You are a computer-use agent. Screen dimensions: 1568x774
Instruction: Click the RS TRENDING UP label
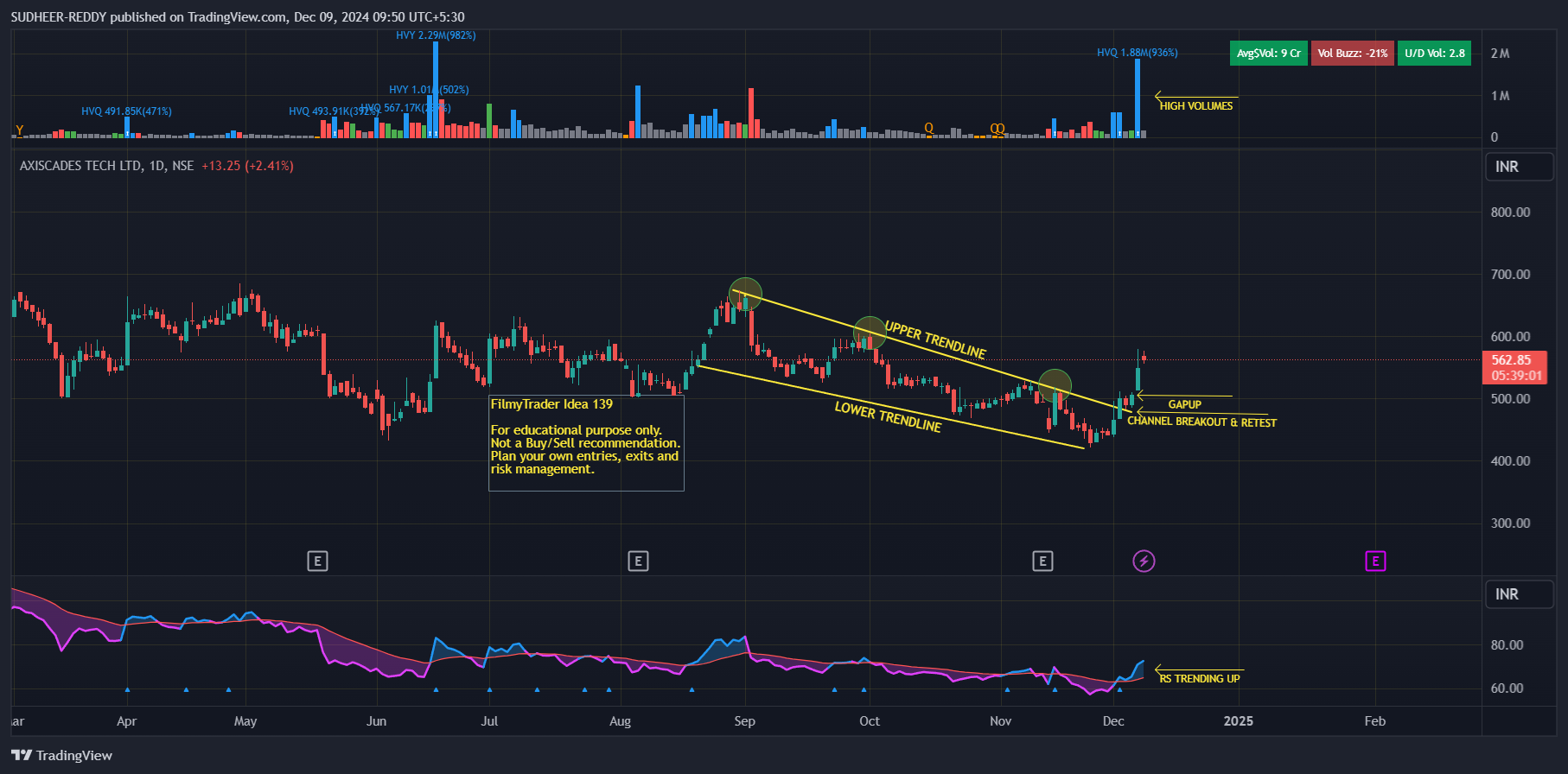(x=1200, y=678)
